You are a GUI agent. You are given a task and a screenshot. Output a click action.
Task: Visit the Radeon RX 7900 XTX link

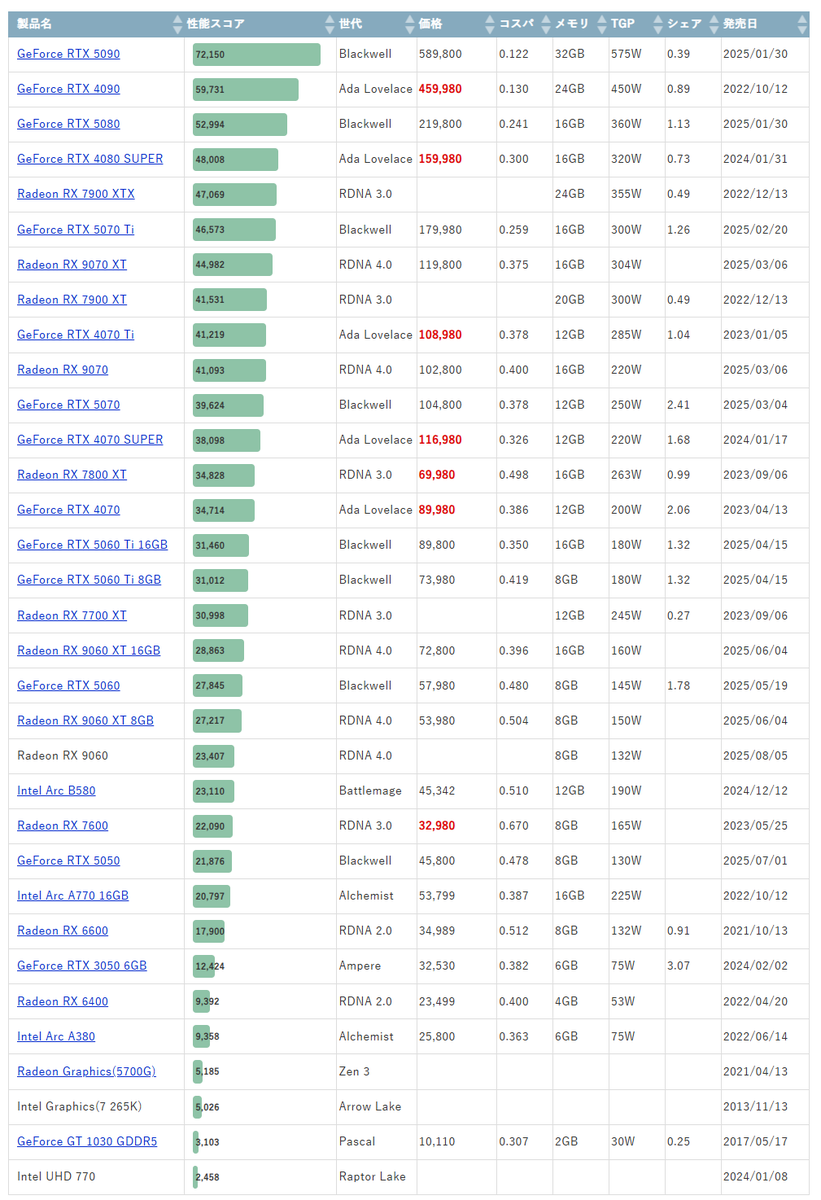[x=76, y=194]
